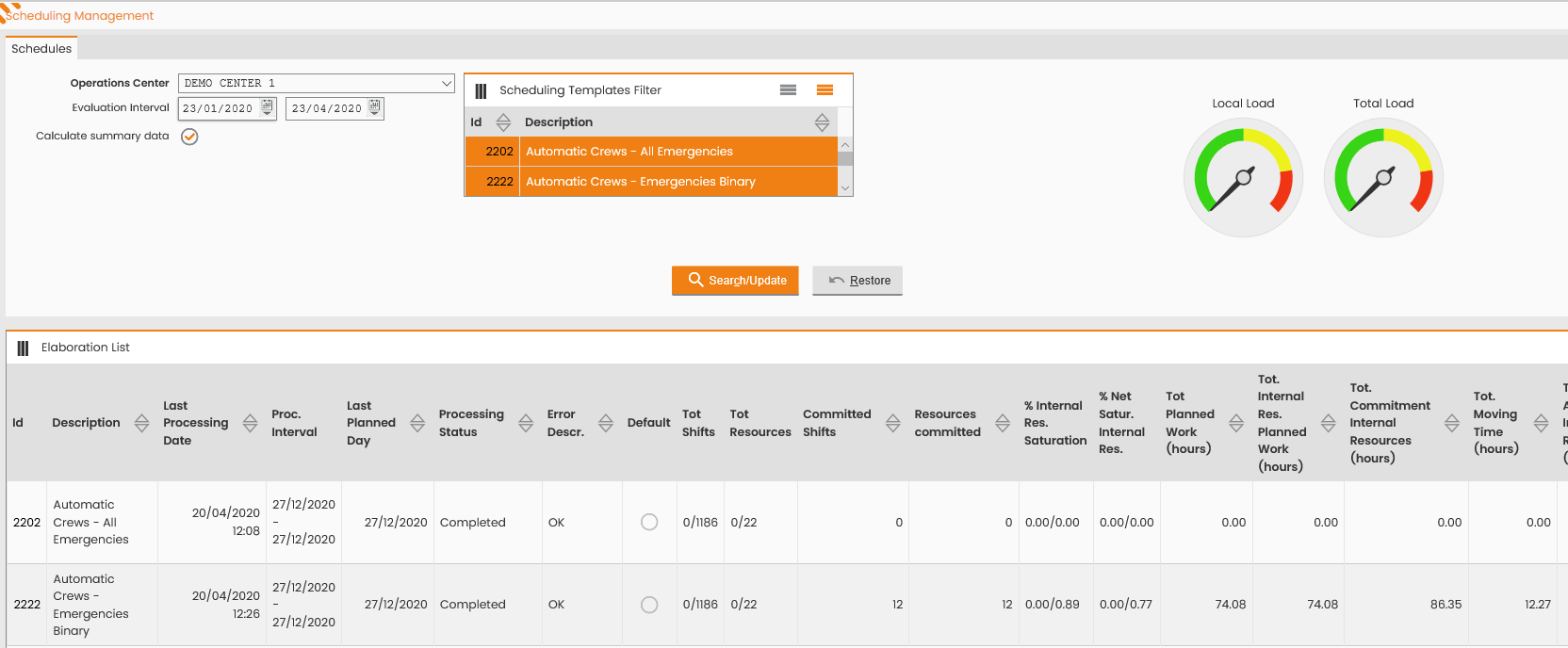Open the Schedules tab
This screenshot has height=648, width=1568.
click(41, 48)
